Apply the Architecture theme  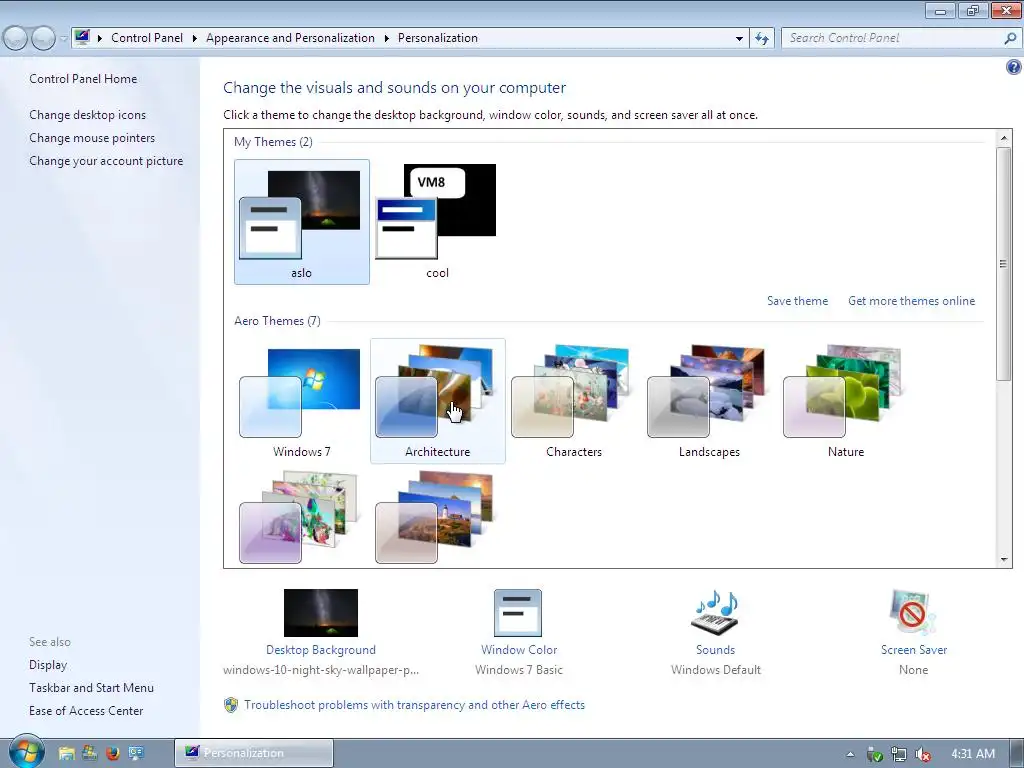pyautogui.click(x=437, y=400)
